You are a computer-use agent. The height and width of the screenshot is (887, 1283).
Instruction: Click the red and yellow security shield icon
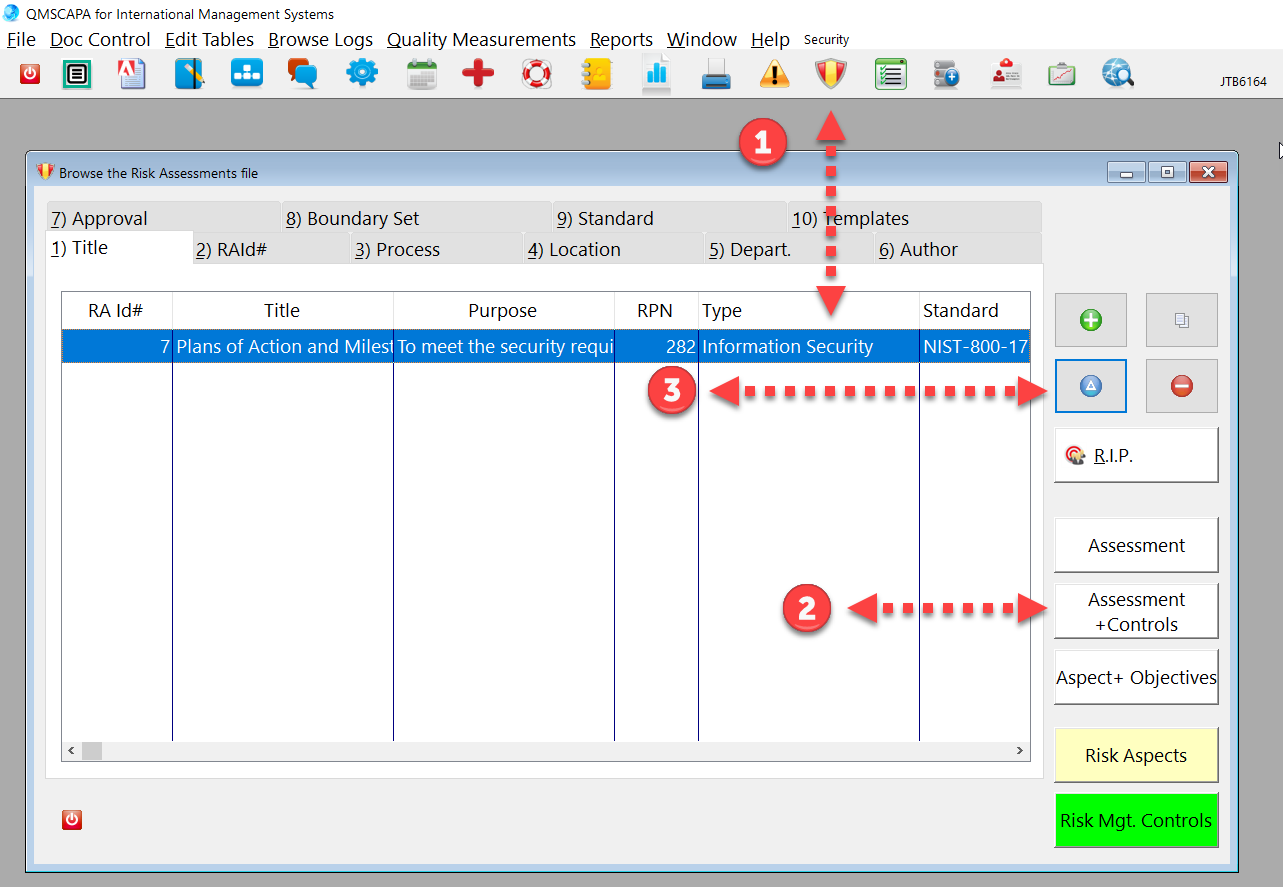click(x=830, y=74)
